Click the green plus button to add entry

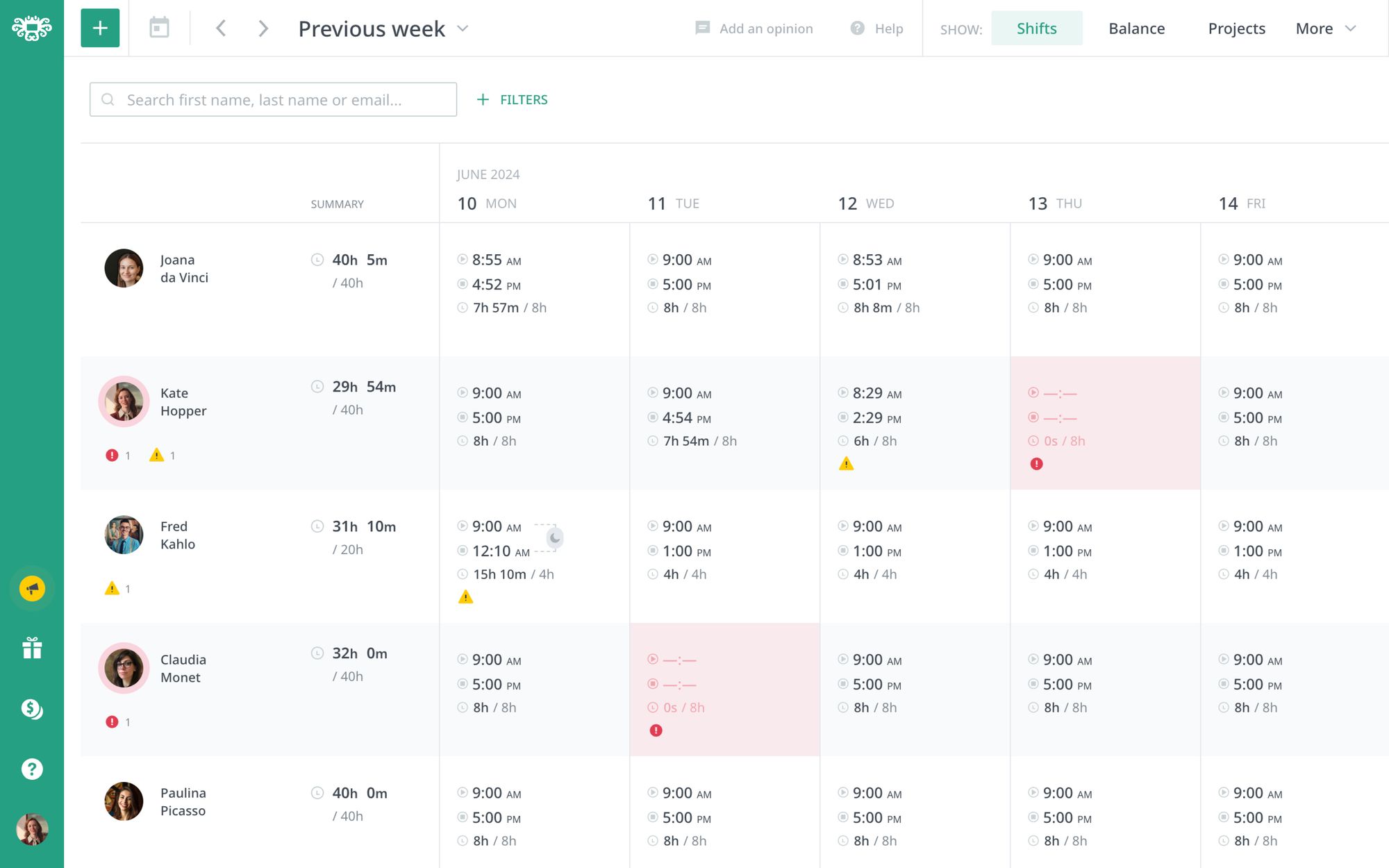click(99, 28)
